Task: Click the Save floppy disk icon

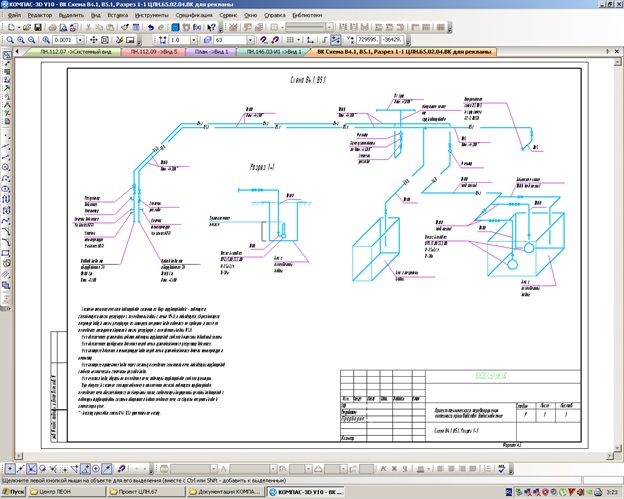Action: tap(38, 27)
